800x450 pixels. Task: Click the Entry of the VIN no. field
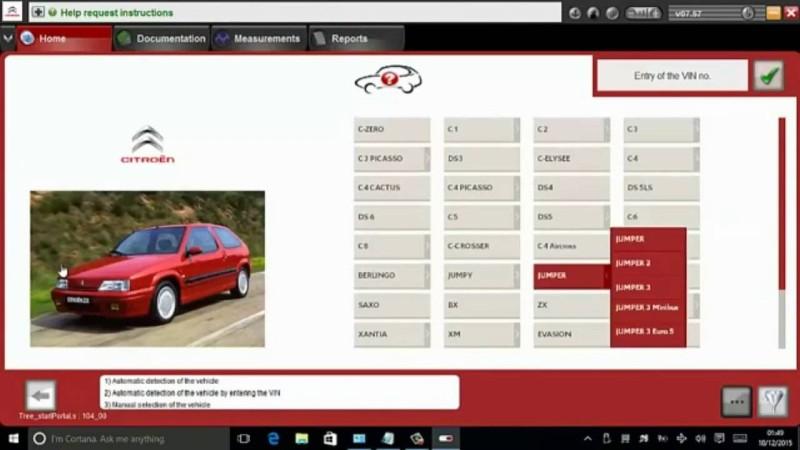tap(672, 76)
